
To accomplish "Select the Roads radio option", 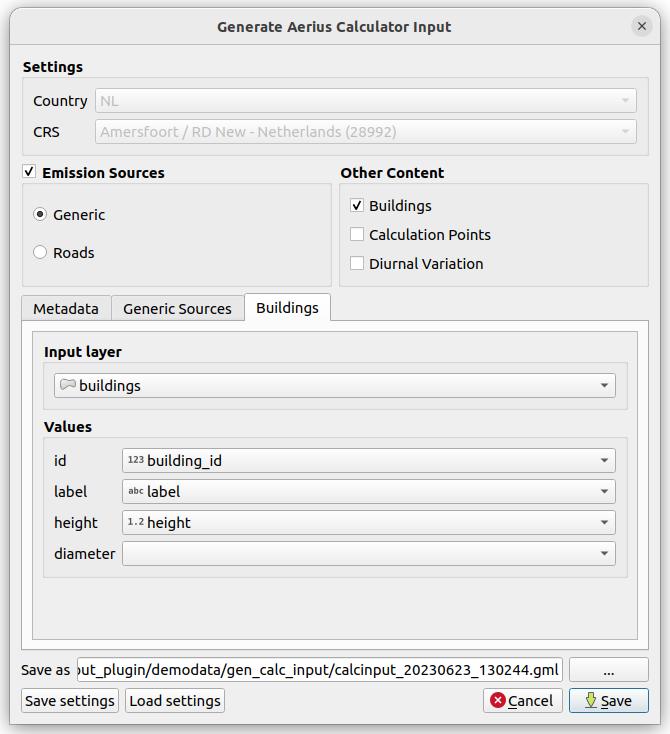I will point(40,253).
